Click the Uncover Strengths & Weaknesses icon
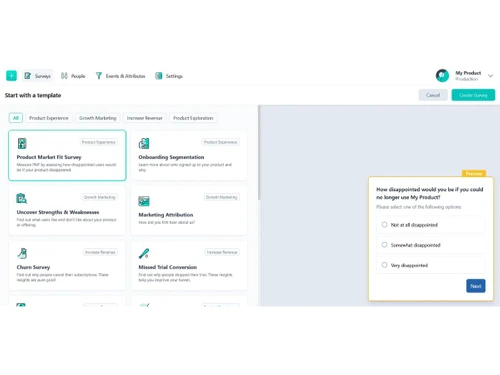The image size is (500, 375). pyautogui.click(x=22, y=198)
